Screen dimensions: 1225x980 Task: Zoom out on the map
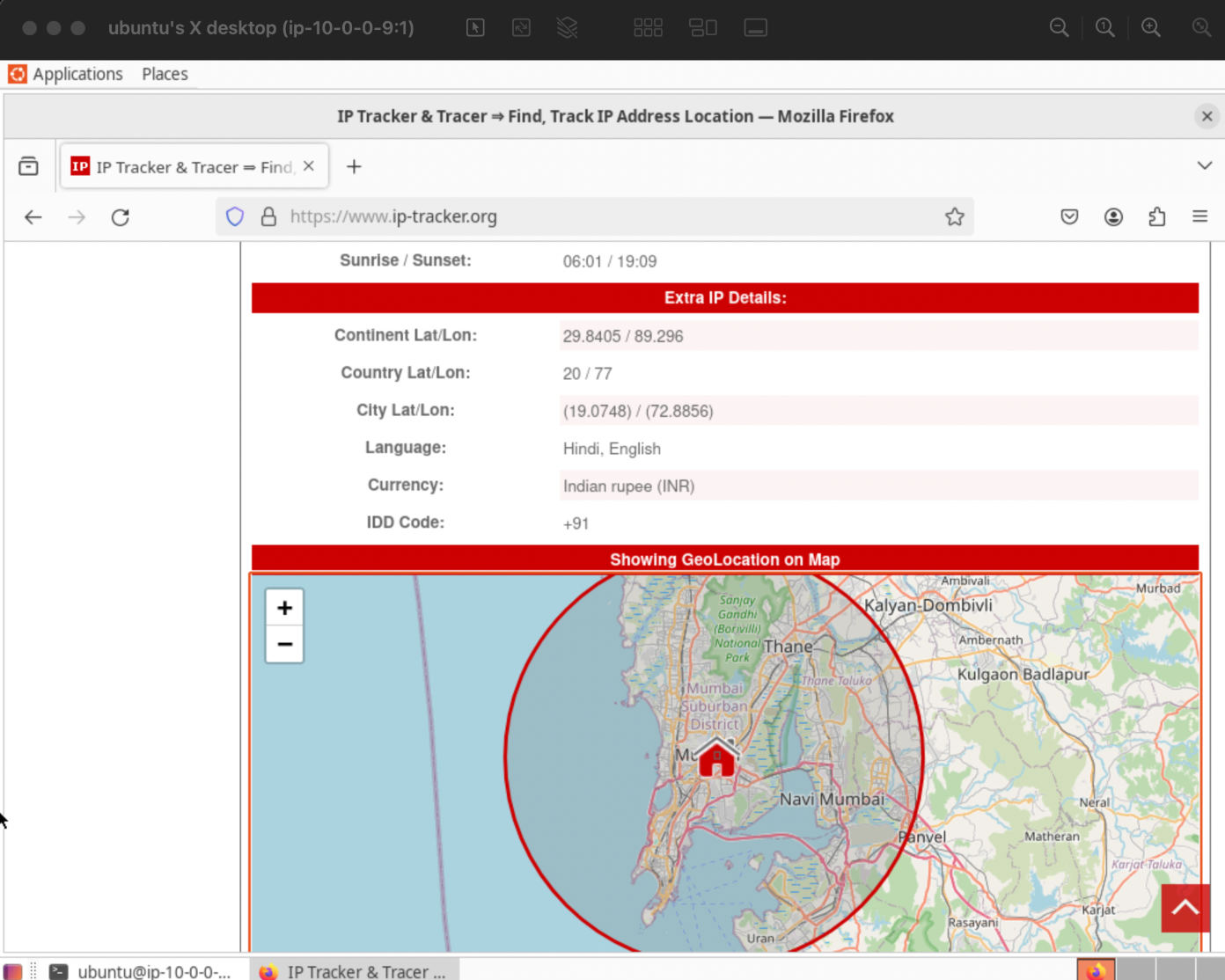pos(284,645)
